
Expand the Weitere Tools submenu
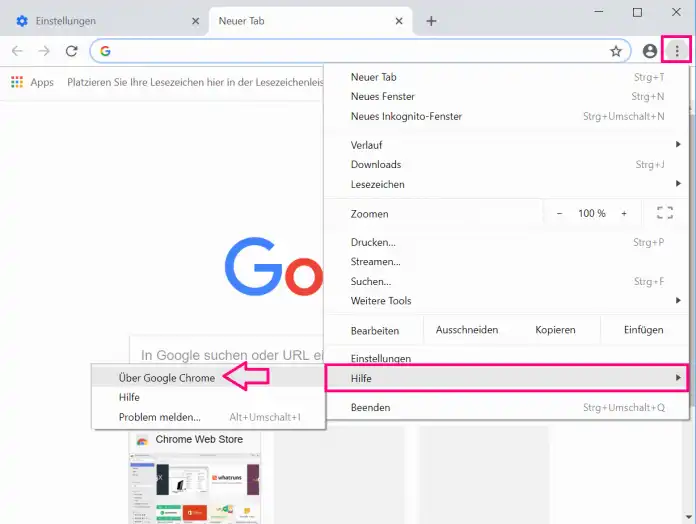tap(507, 301)
